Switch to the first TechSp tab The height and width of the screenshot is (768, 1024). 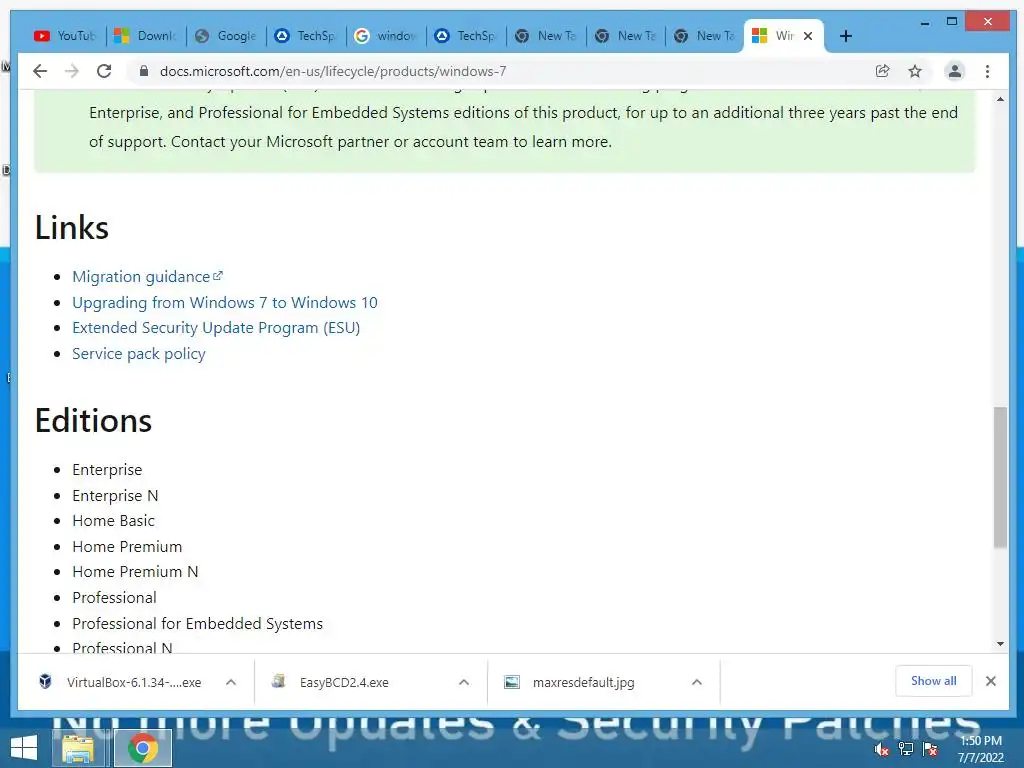[x=306, y=36]
